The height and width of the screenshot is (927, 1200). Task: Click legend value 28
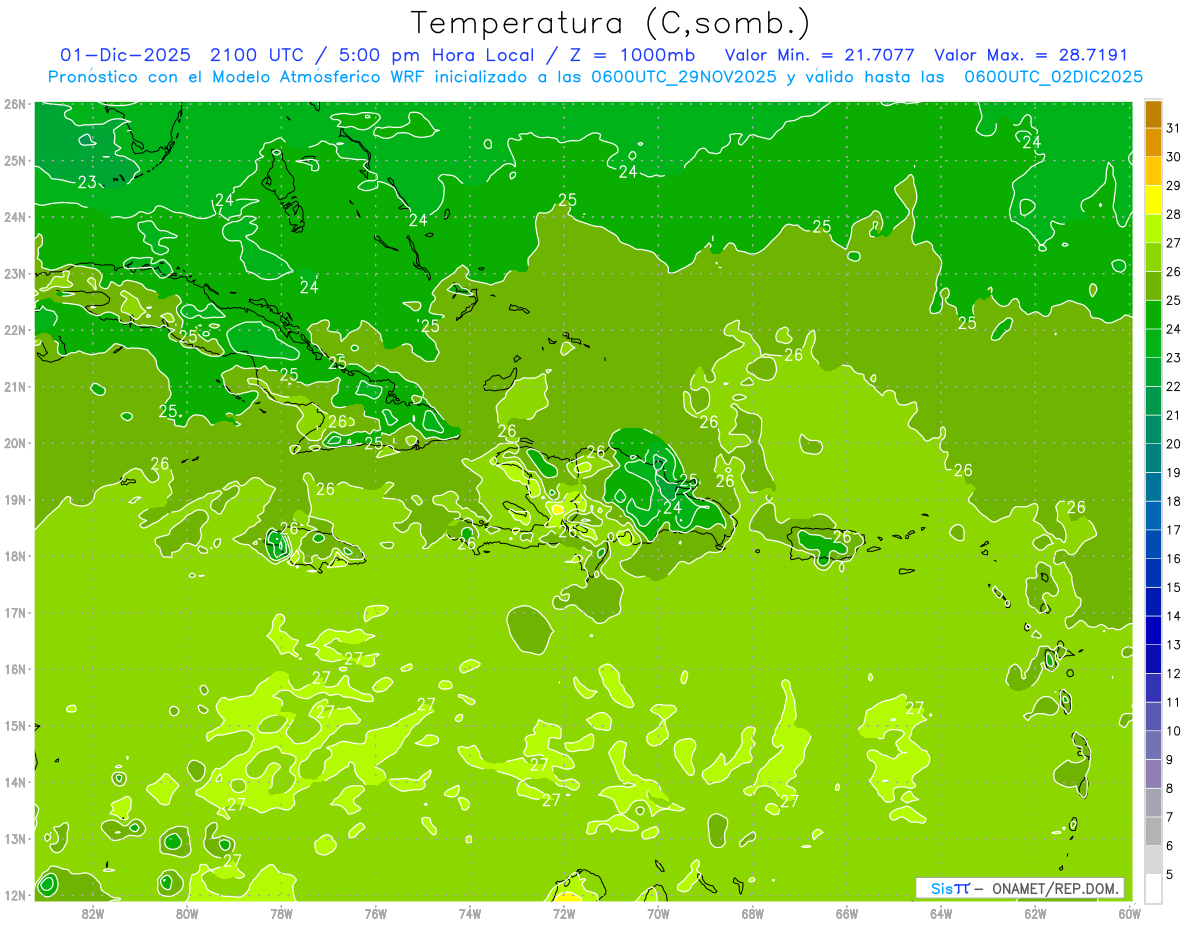(x=1173, y=214)
